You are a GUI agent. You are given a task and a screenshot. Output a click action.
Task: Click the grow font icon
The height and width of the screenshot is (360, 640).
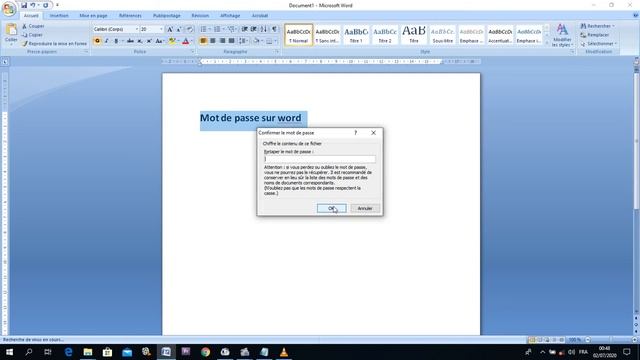coord(170,29)
